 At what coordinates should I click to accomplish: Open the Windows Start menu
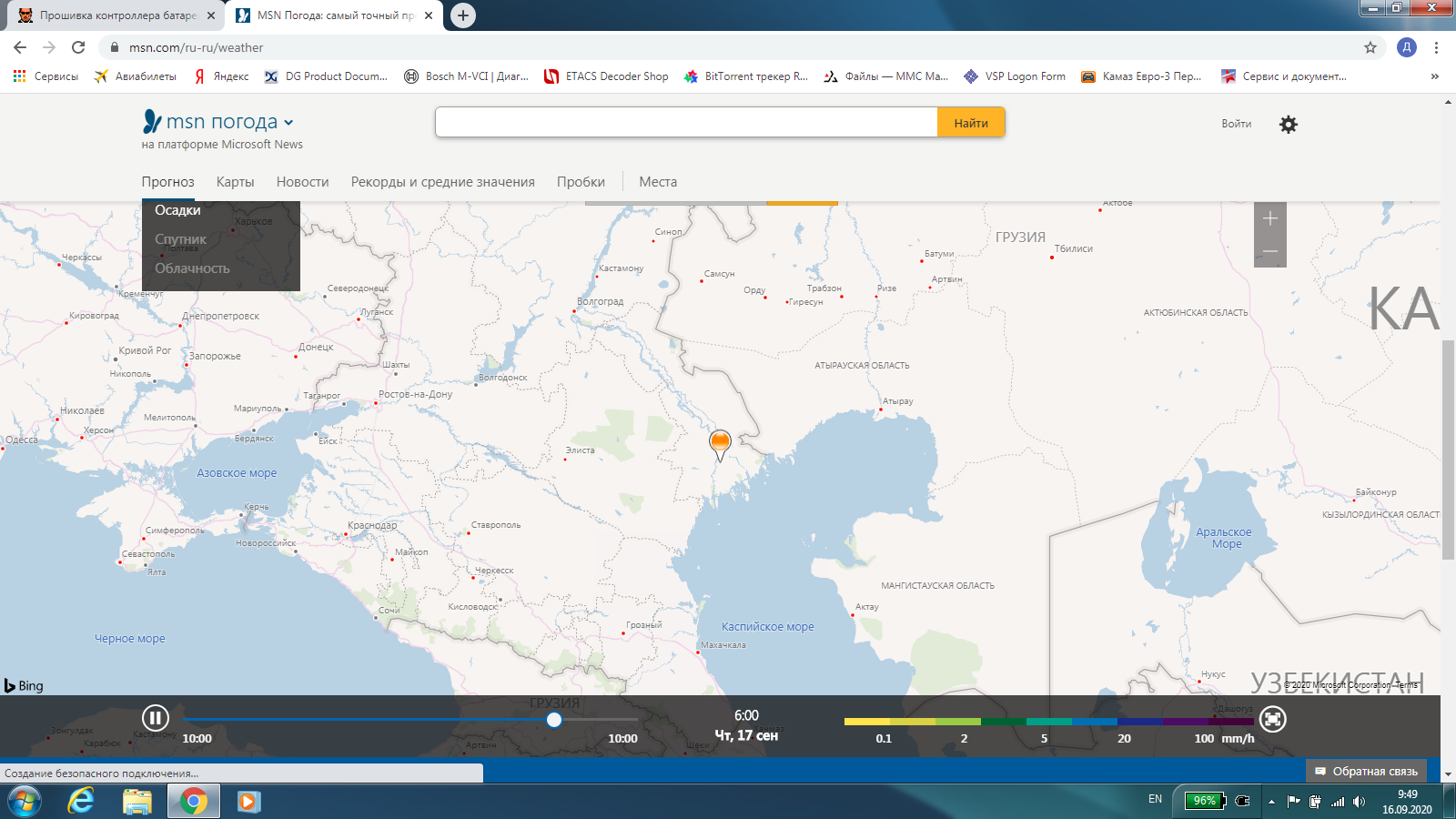pos(25,802)
